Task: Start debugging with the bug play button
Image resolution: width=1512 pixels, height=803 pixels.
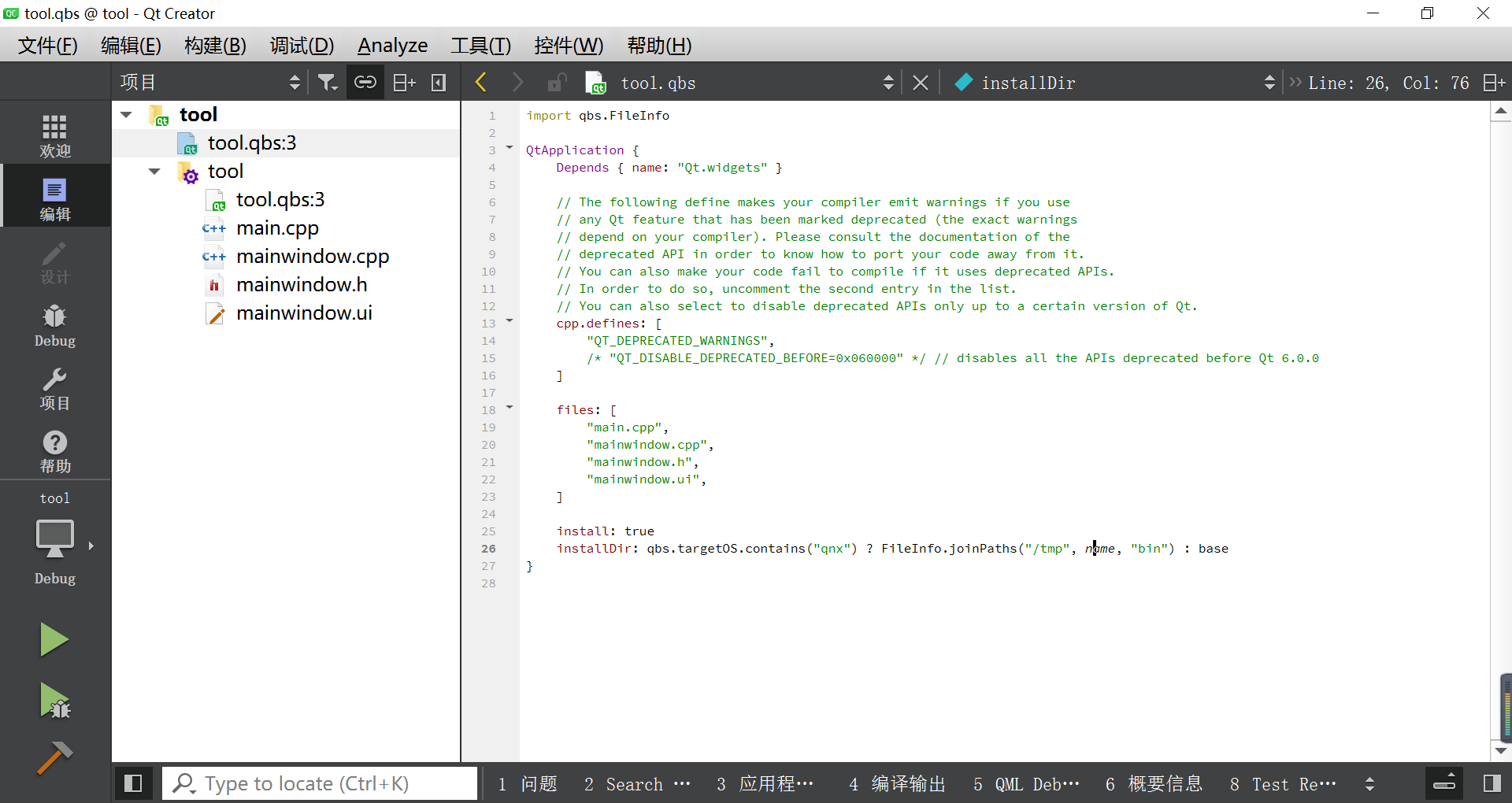Action: pos(54,700)
